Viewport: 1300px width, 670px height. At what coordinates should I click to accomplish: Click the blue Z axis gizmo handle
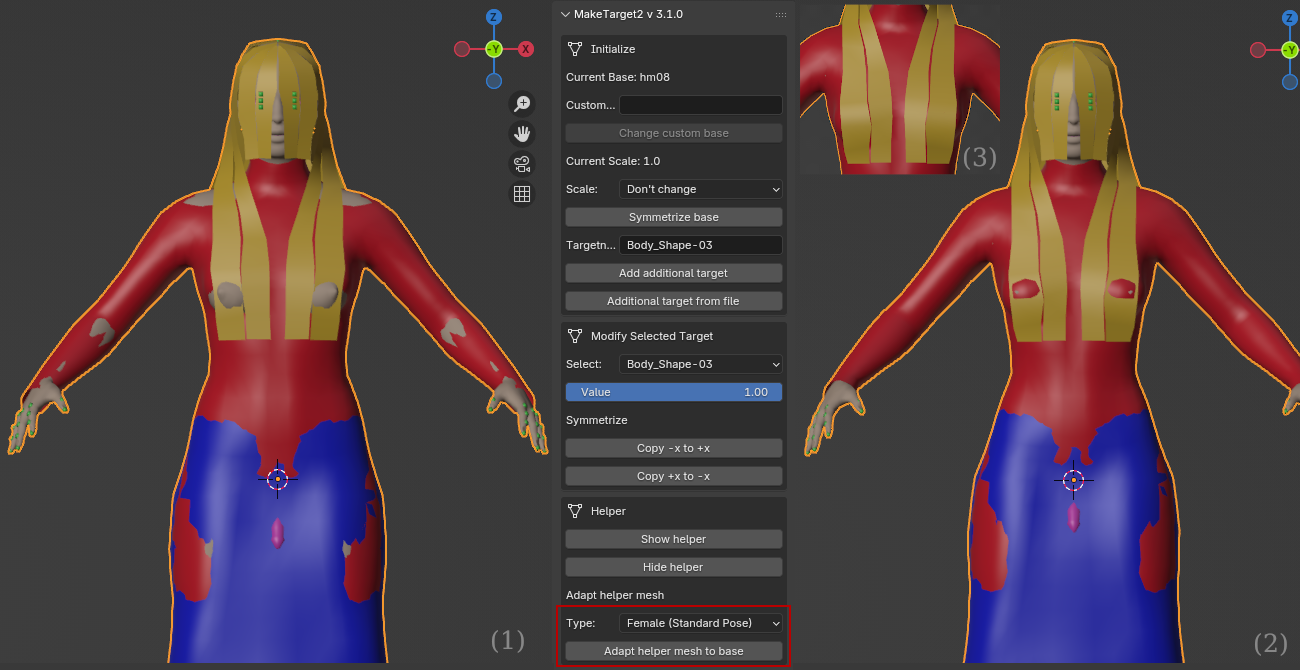493,18
